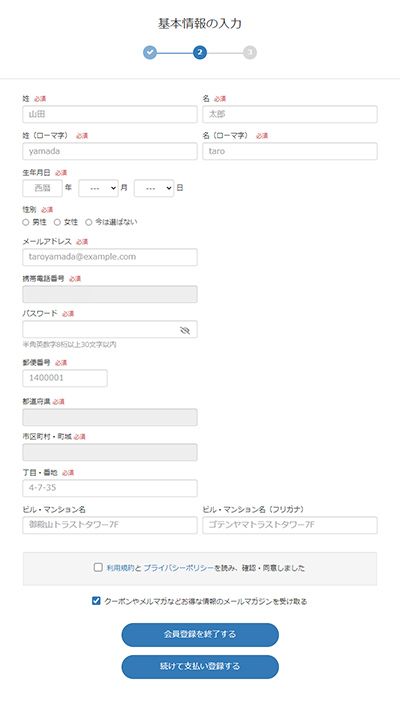Click the greyed step 3 indicator
Viewport: 400px width, 716px height.
(x=250, y=53)
